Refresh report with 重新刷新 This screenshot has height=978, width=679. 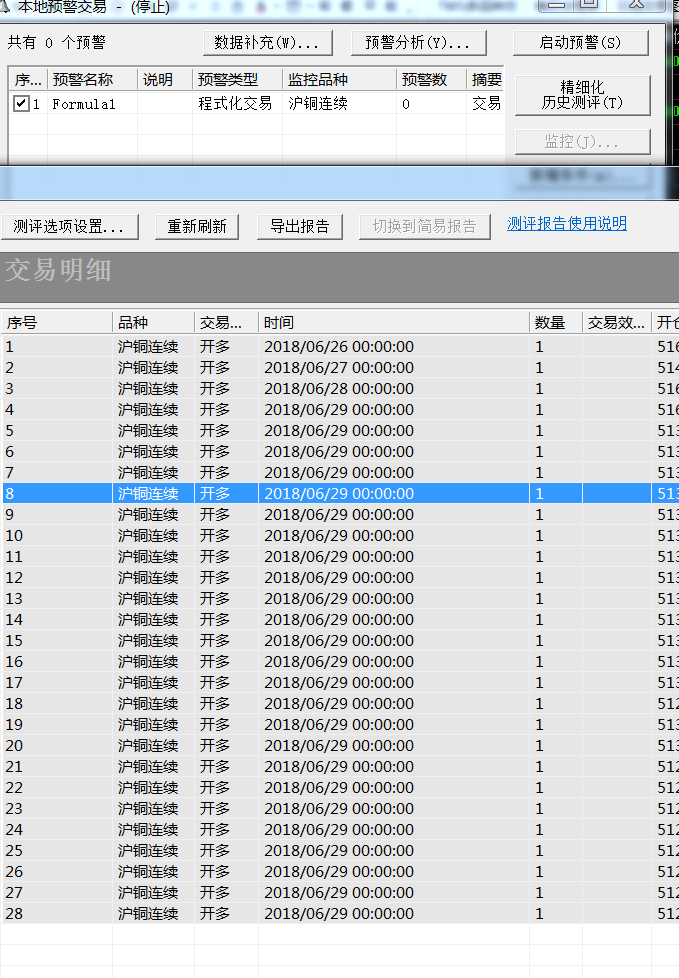197,226
